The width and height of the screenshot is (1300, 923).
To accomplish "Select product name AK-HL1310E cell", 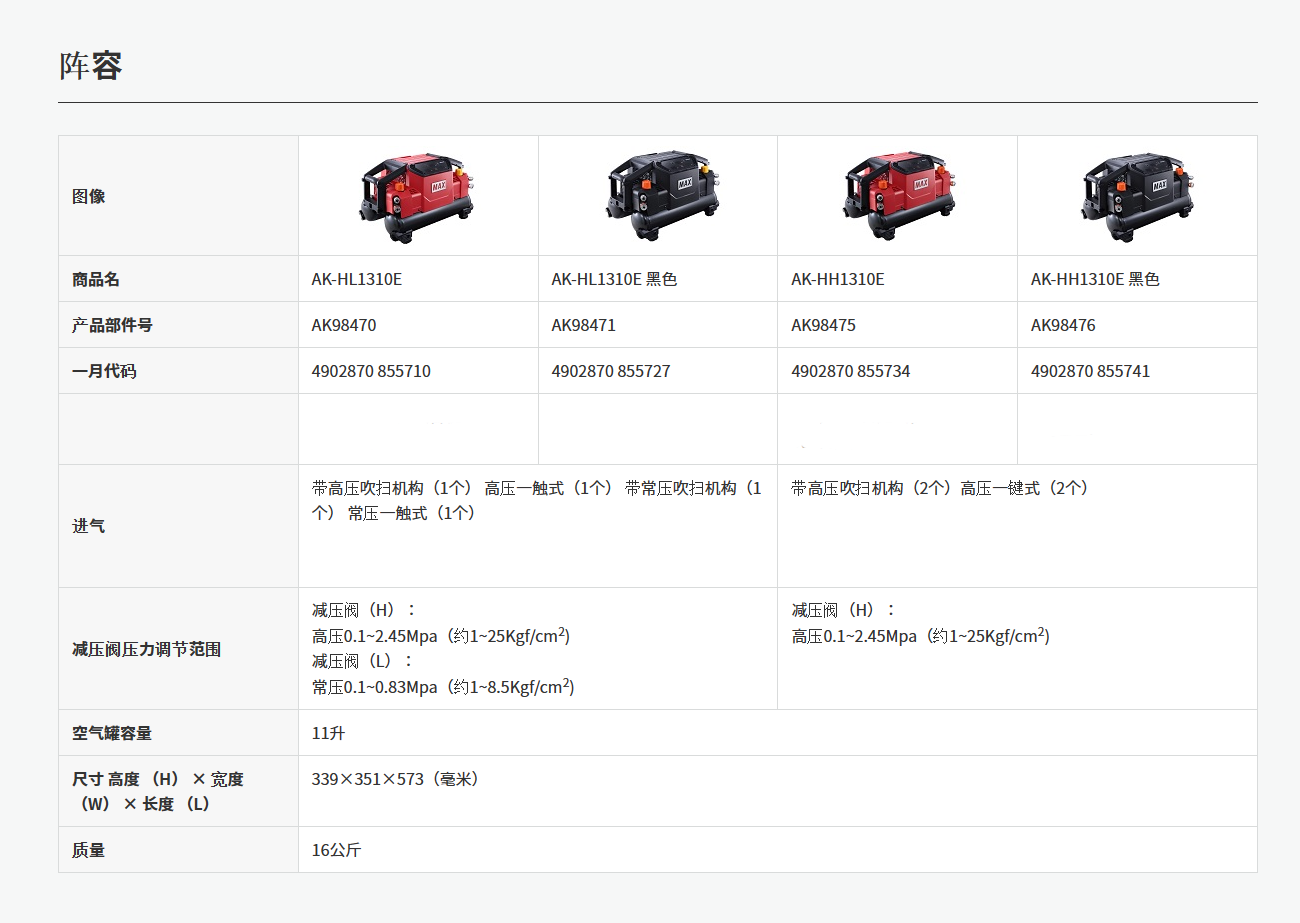I will [418, 279].
